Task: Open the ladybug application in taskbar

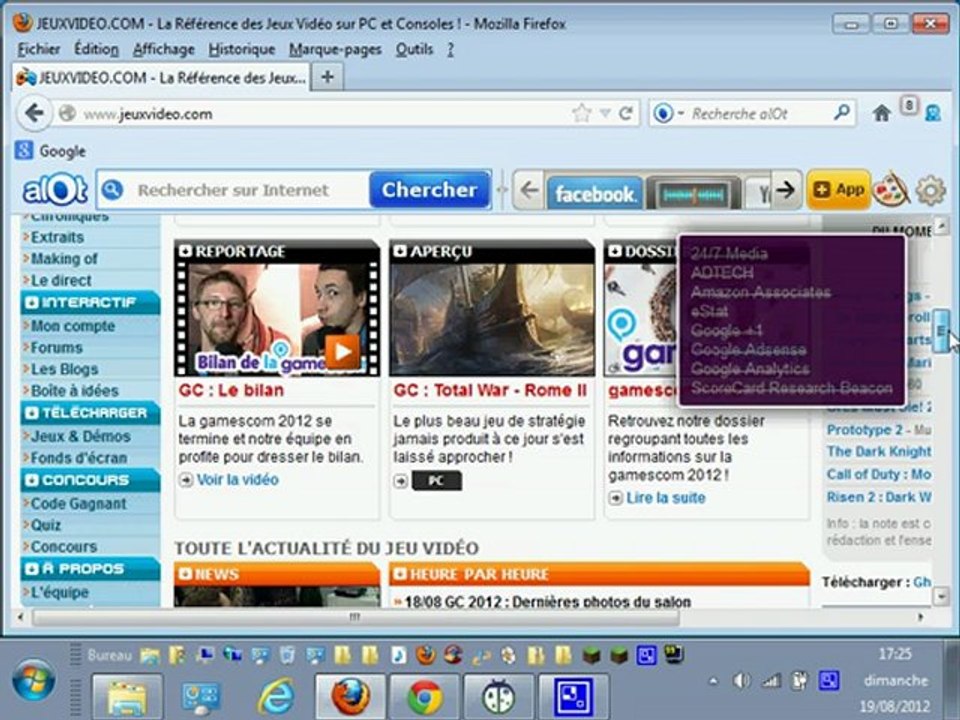Action: [498, 697]
